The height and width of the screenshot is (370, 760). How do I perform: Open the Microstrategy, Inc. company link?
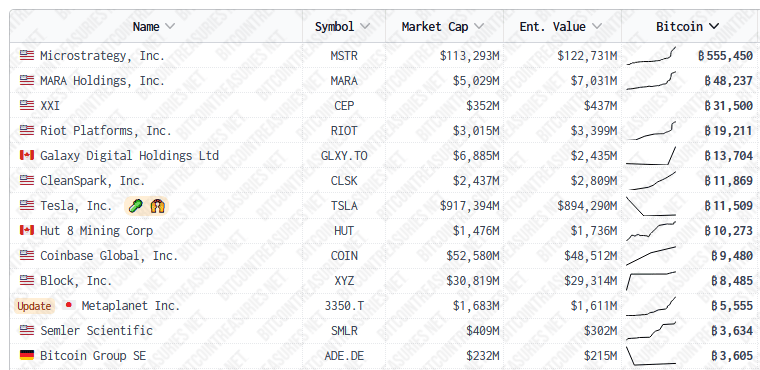(x=102, y=56)
